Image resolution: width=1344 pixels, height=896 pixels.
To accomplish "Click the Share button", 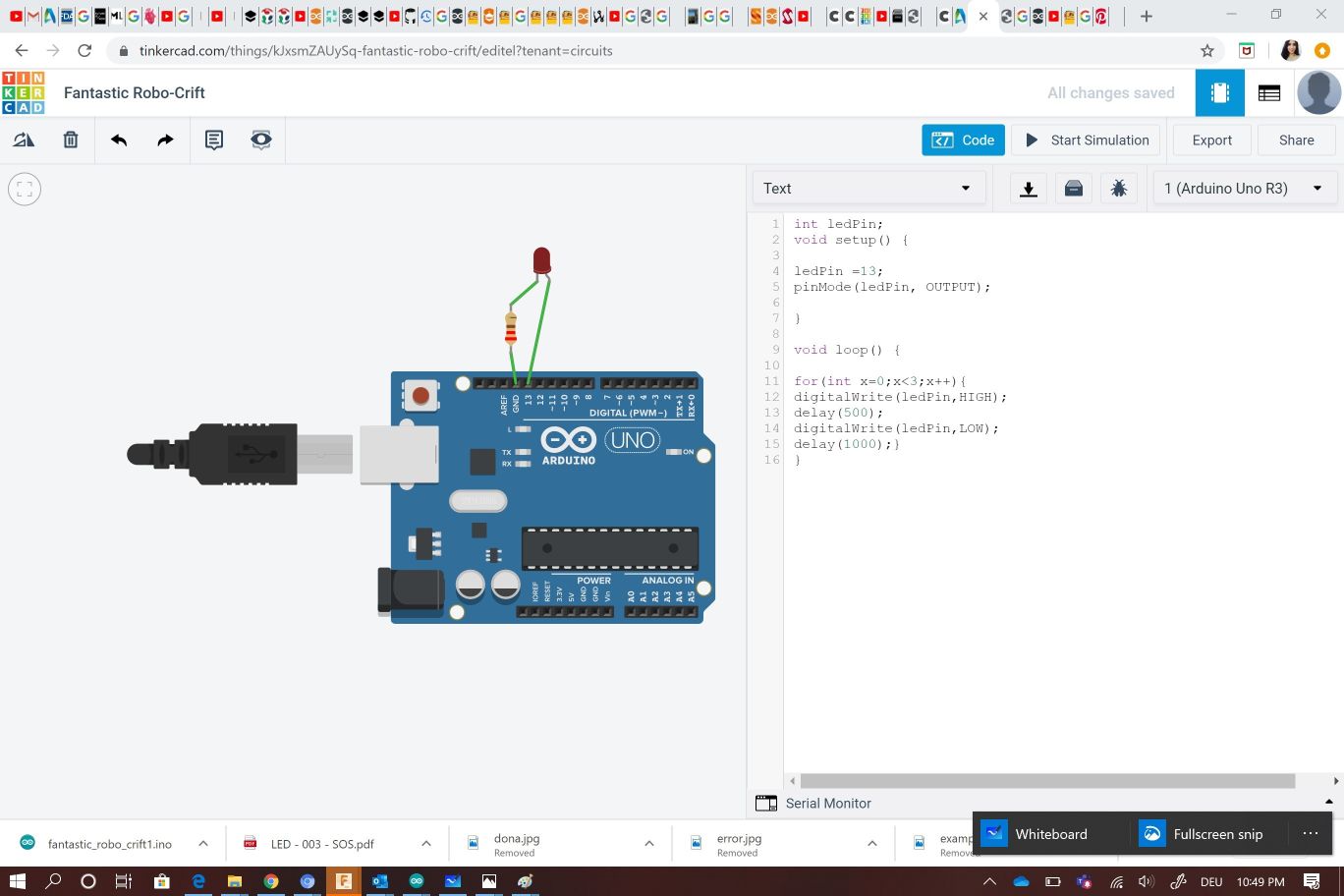I will point(1296,140).
